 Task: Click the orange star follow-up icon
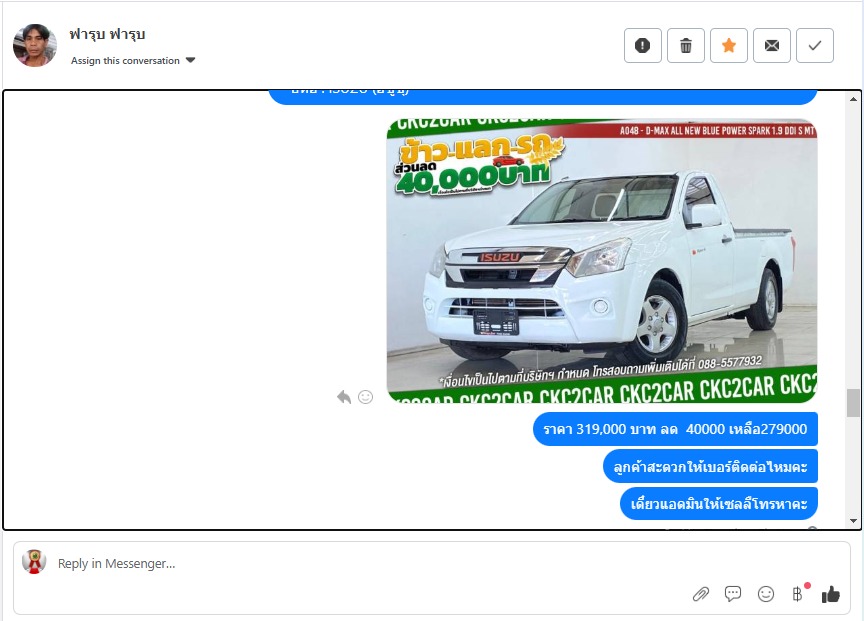coord(729,45)
